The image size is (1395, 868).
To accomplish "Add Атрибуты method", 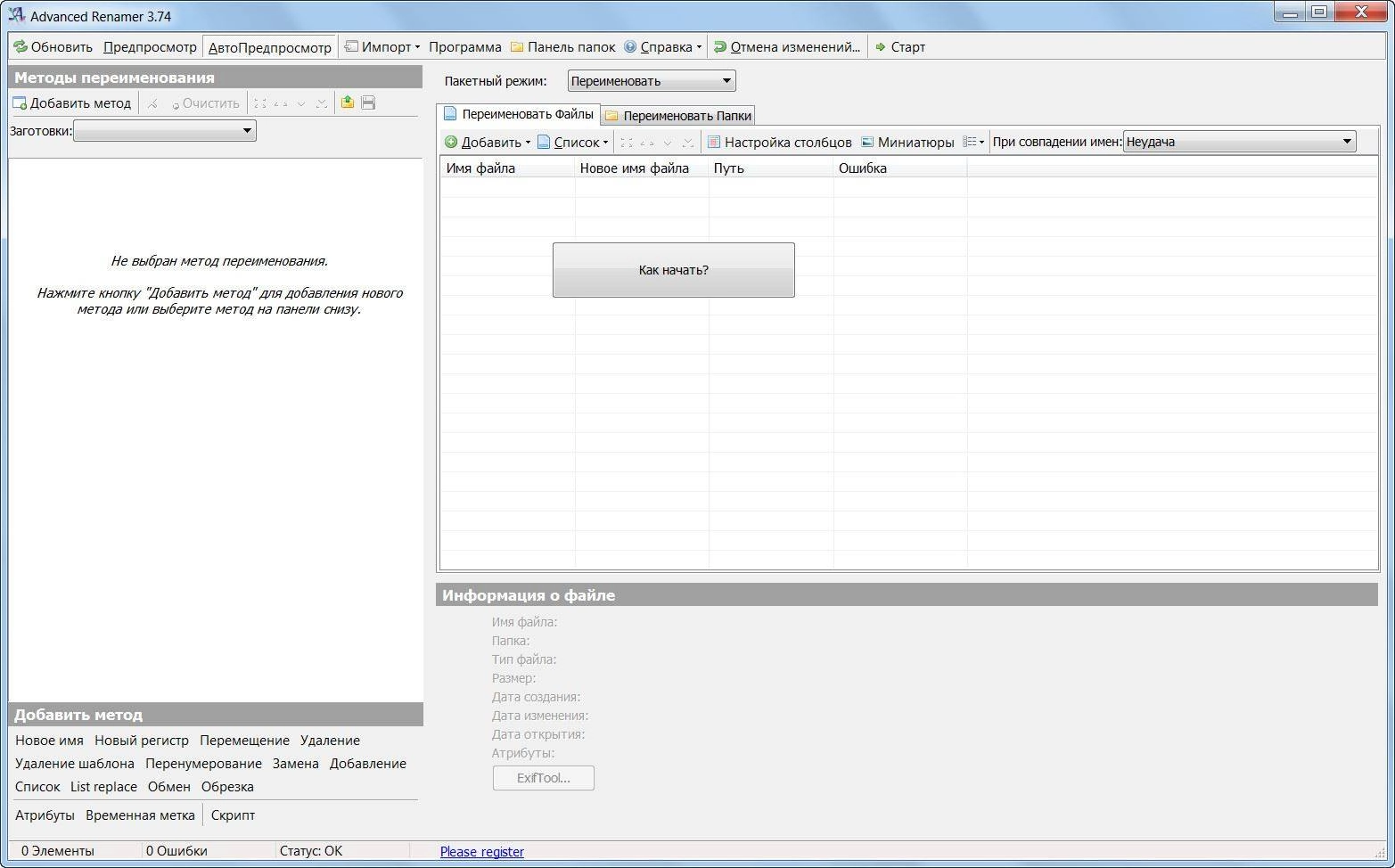I will (45, 815).
